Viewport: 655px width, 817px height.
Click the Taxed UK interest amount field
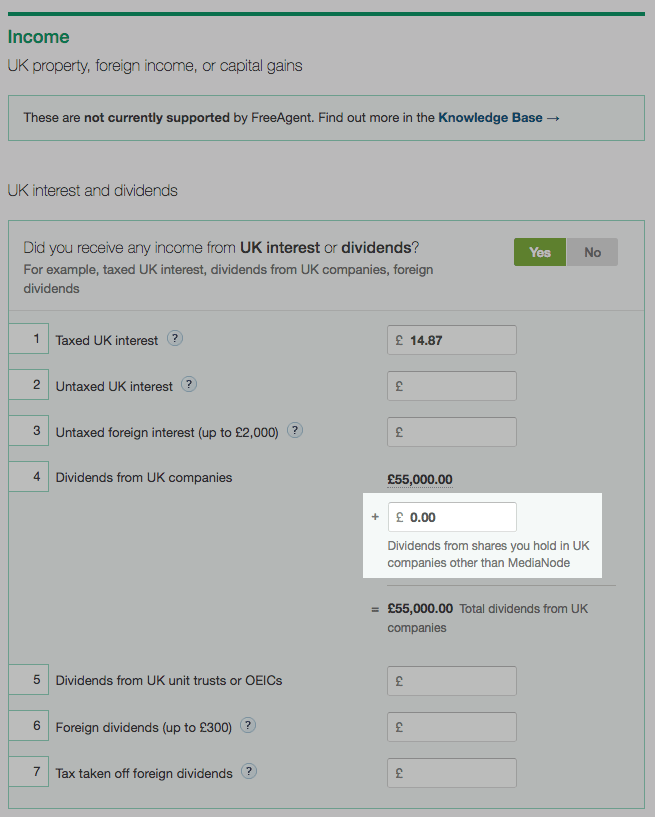pos(452,340)
